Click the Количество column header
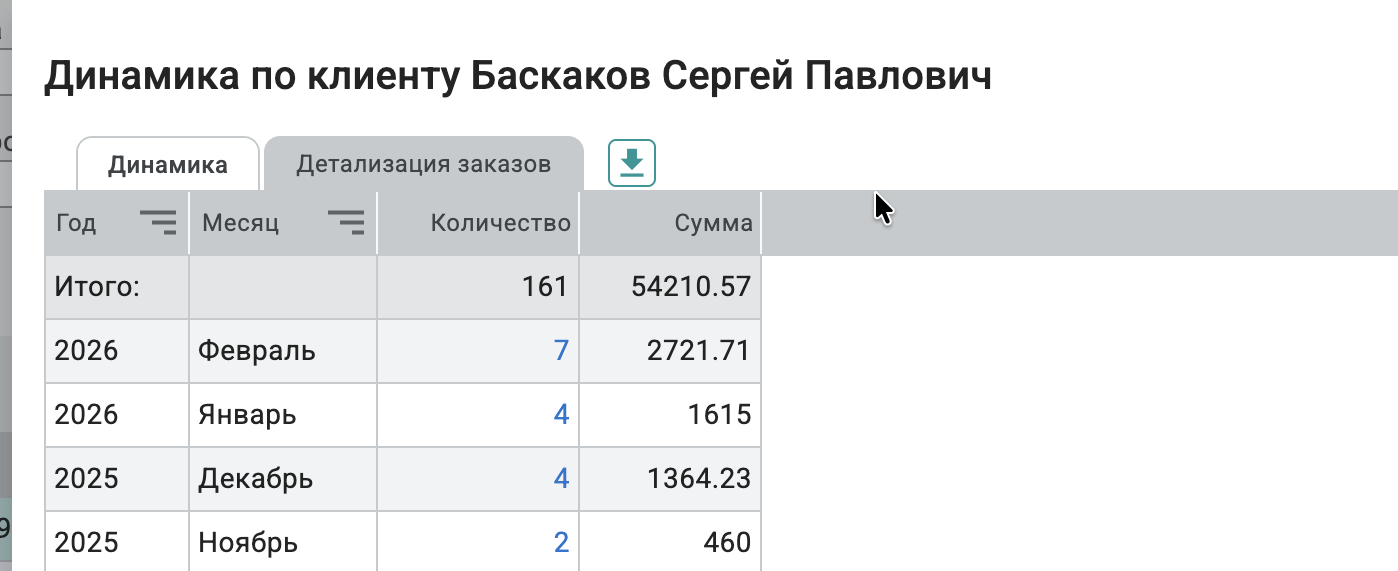The image size is (1398, 571). coord(500,223)
